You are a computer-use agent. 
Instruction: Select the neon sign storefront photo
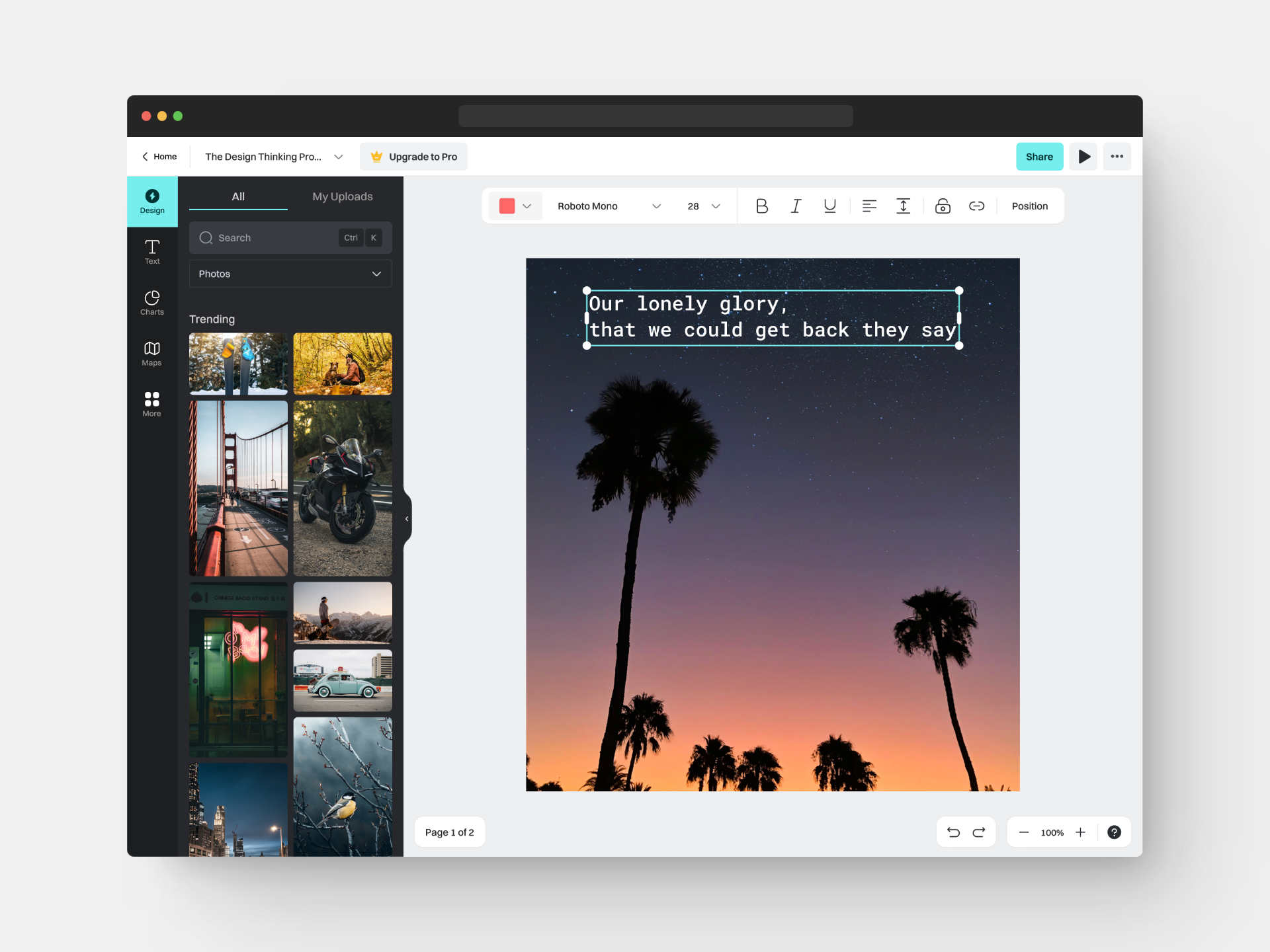pyautogui.click(x=238, y=669)
